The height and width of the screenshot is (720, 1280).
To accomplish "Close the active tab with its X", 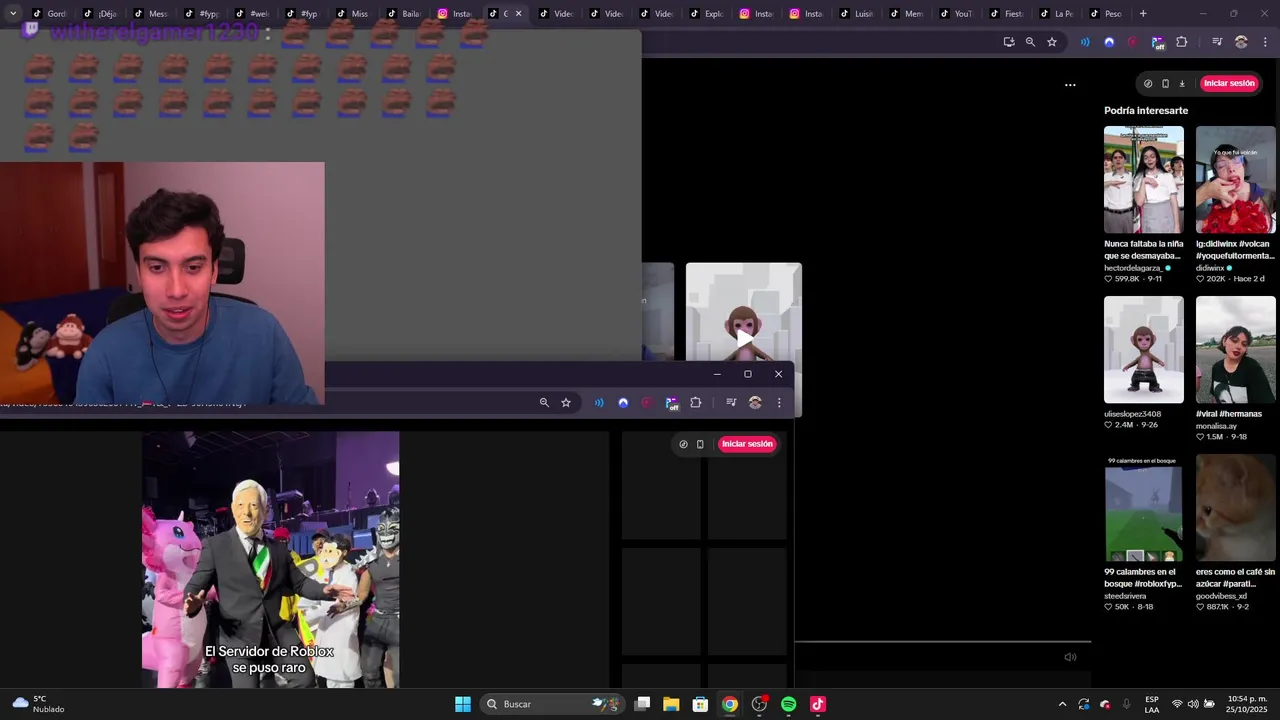I will pos(518,14).
